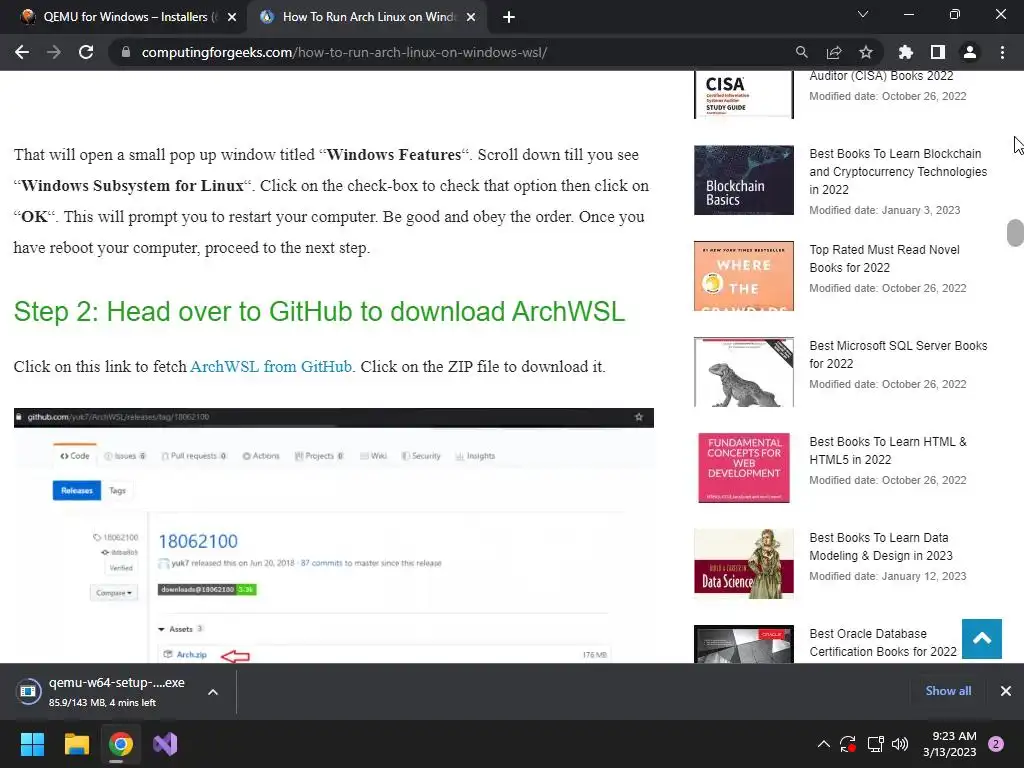The image size is (1024, 768).
Task: Open the Chrome three-dot menu
Action: 1002,52
